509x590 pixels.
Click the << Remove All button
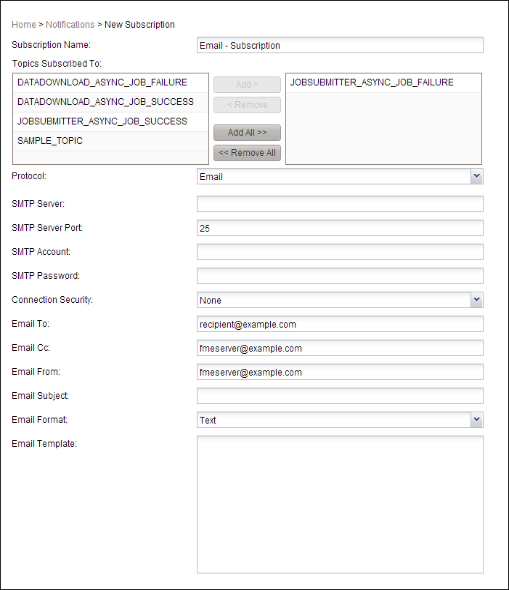[x=247, y=153]
